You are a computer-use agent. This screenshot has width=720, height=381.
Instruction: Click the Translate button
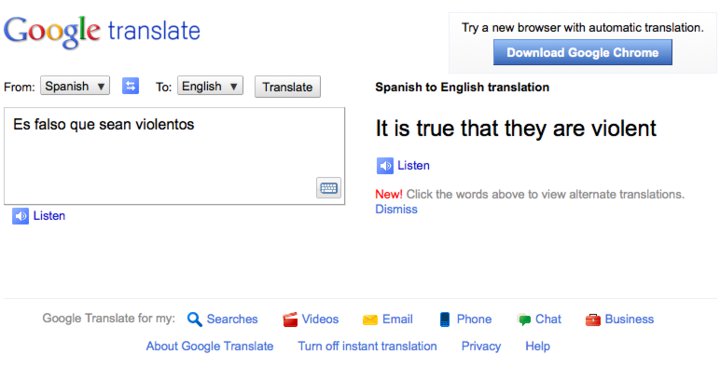click(287, 87)
